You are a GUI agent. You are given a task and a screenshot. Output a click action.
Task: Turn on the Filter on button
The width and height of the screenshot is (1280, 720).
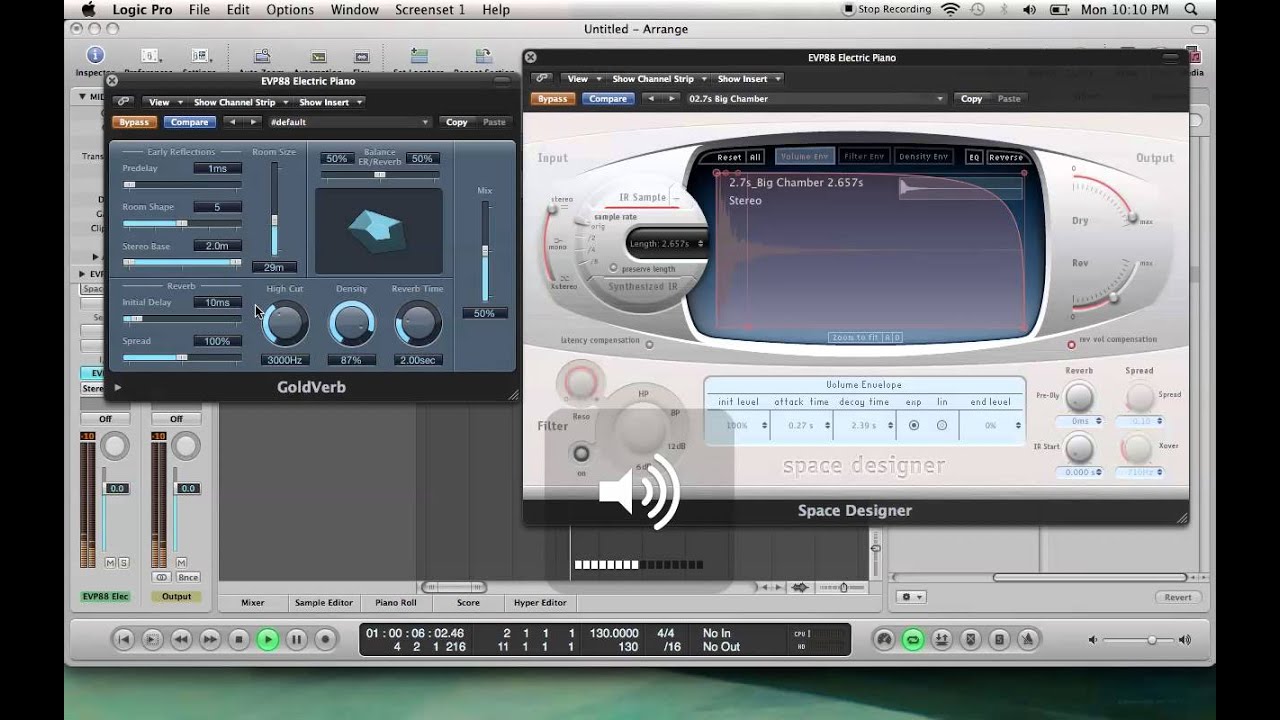pos(581,453)
